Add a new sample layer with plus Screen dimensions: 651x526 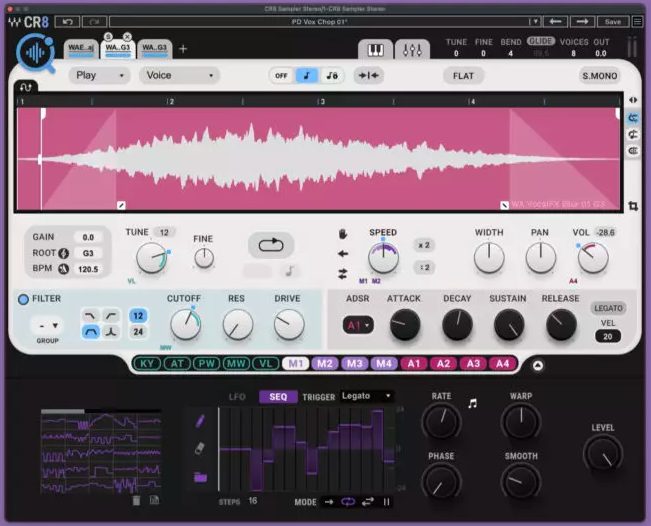[x=183, y=49]
